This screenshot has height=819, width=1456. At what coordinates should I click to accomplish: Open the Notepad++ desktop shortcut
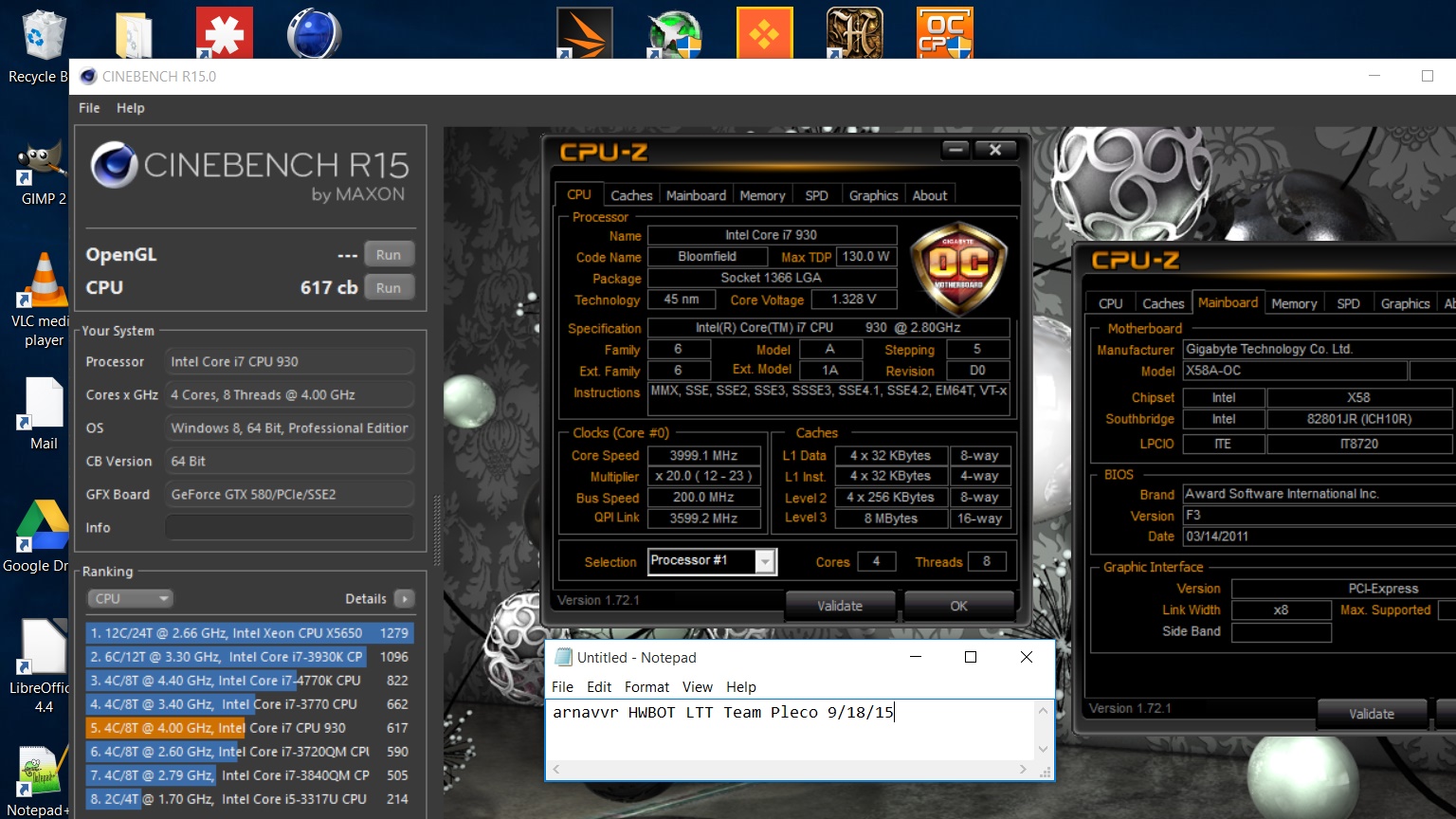coord(38,783)
